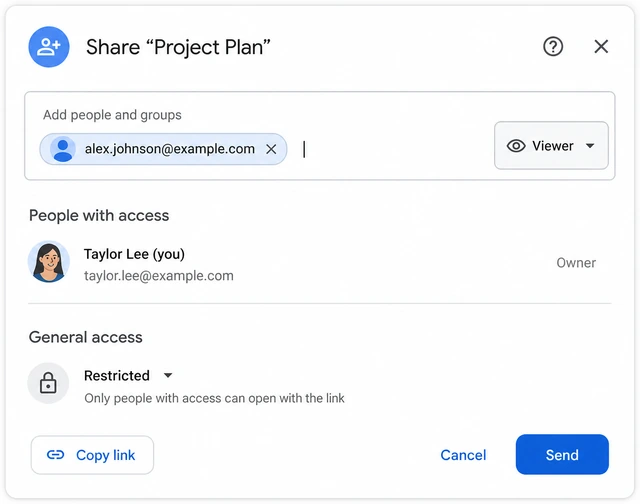Click the General access heading
This screenshot has width=640, height=504.
tap(85, 337)
